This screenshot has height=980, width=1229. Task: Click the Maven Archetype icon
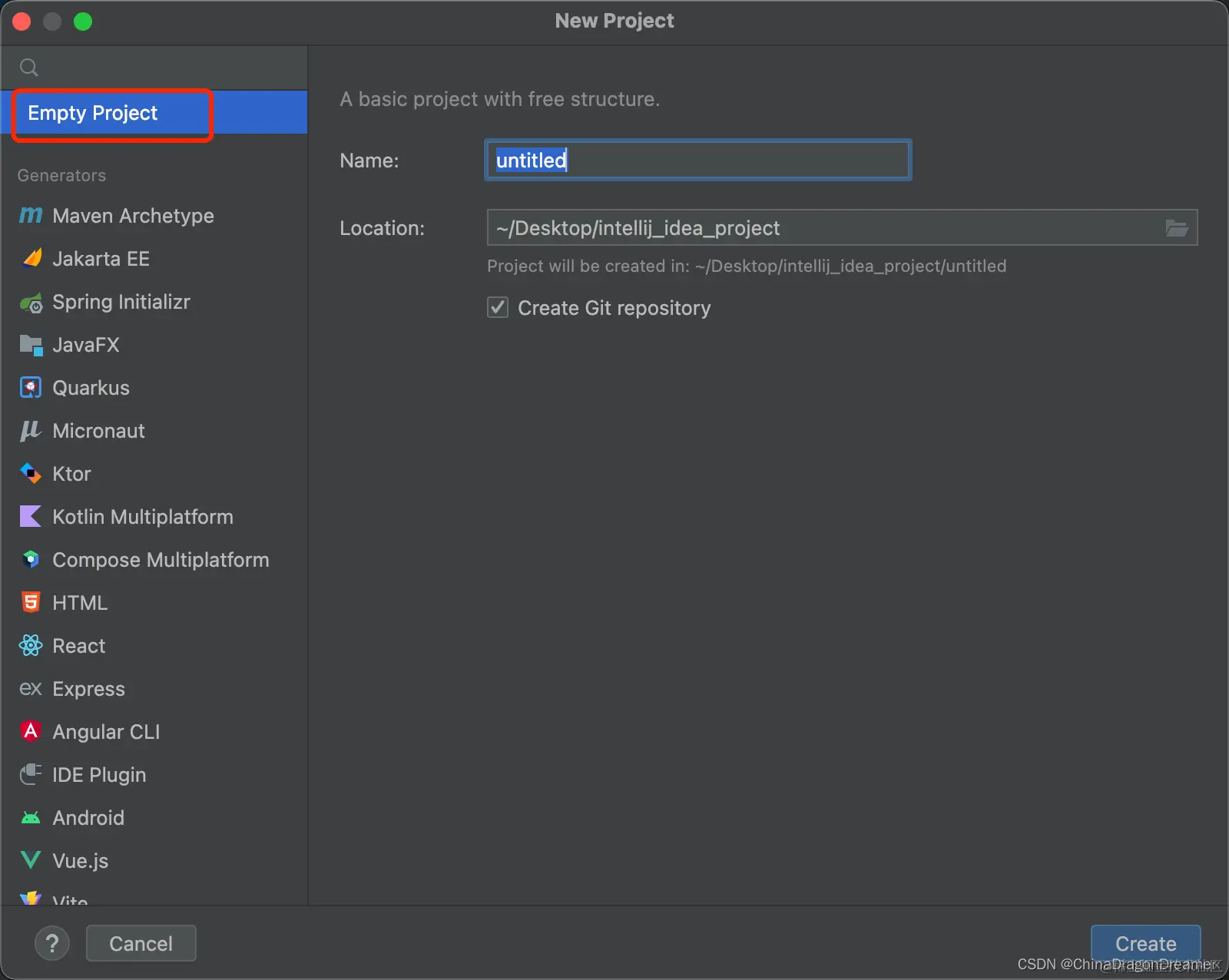(31, 216)
